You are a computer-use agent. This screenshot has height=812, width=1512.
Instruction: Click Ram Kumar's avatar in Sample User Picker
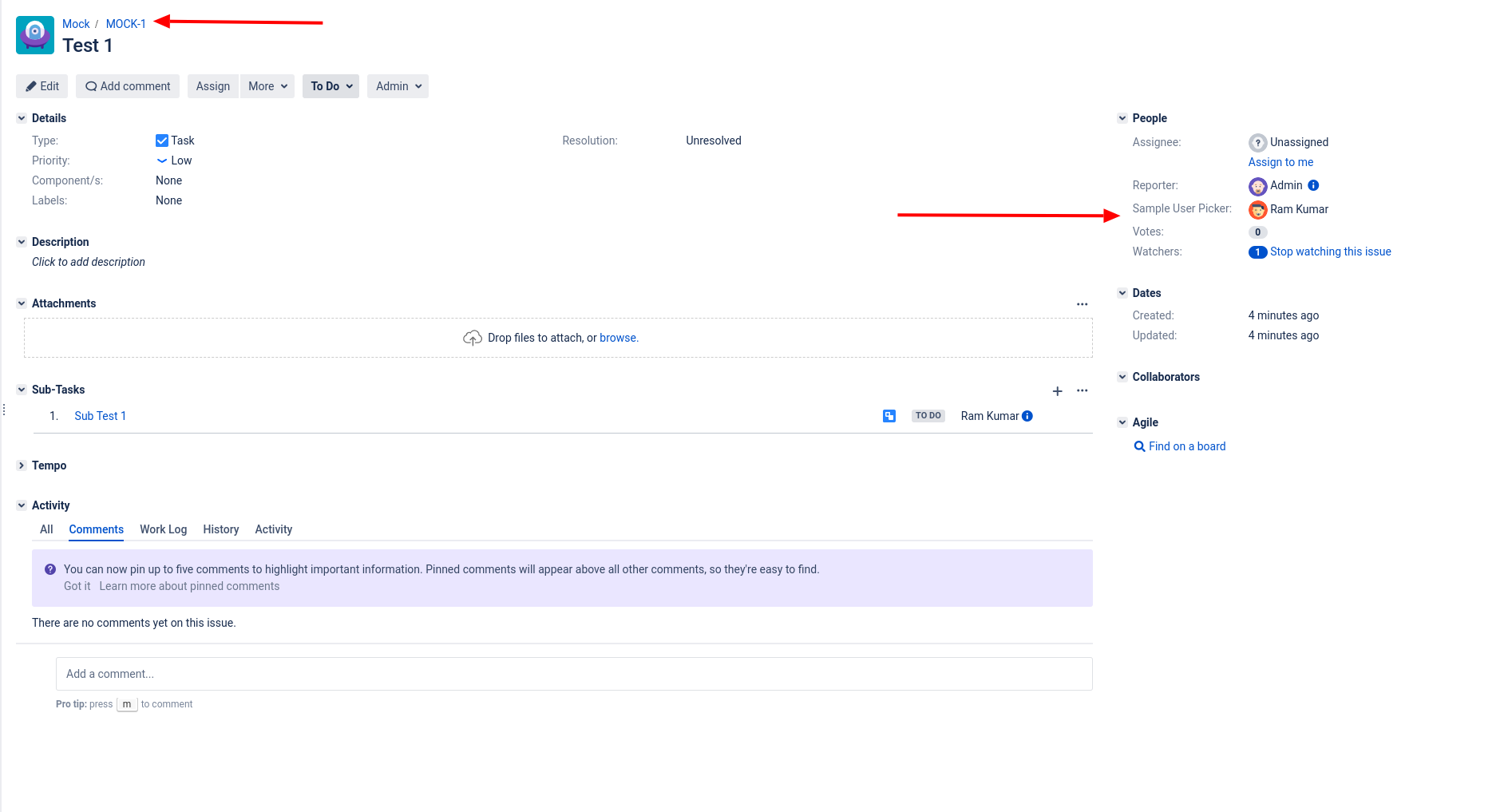point(1258,210)
